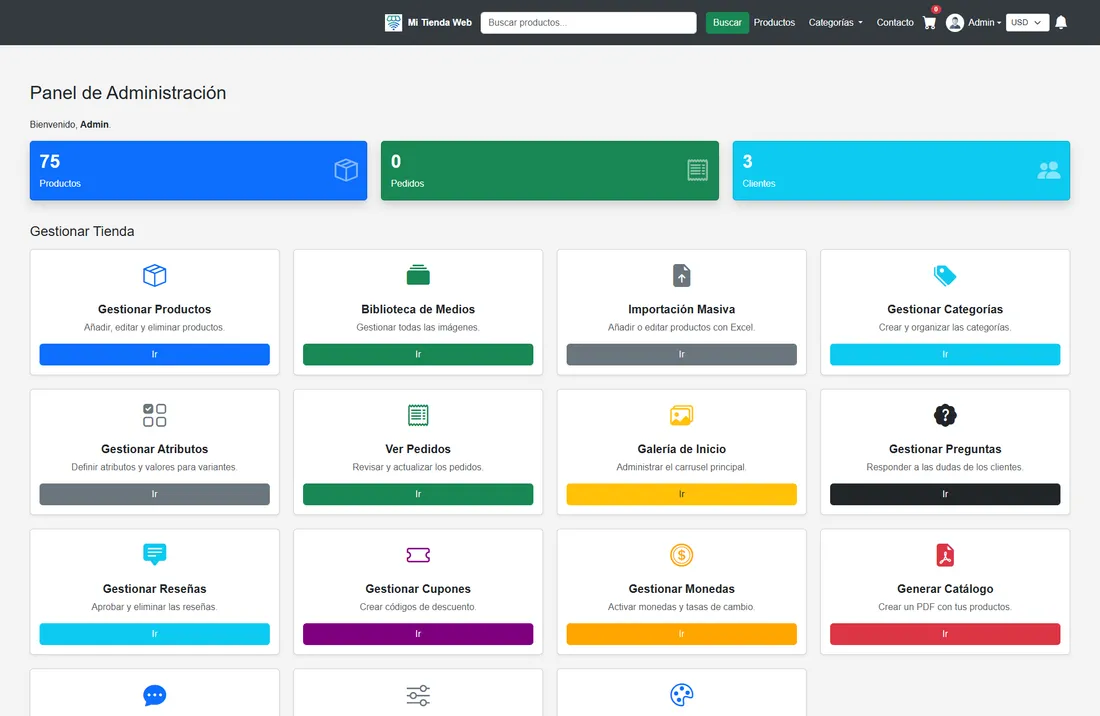Image resolution: width=1100 pixels, height=716 pixels.
Task: Click Ir under Ver Pedidos
Action: point(418,494)
